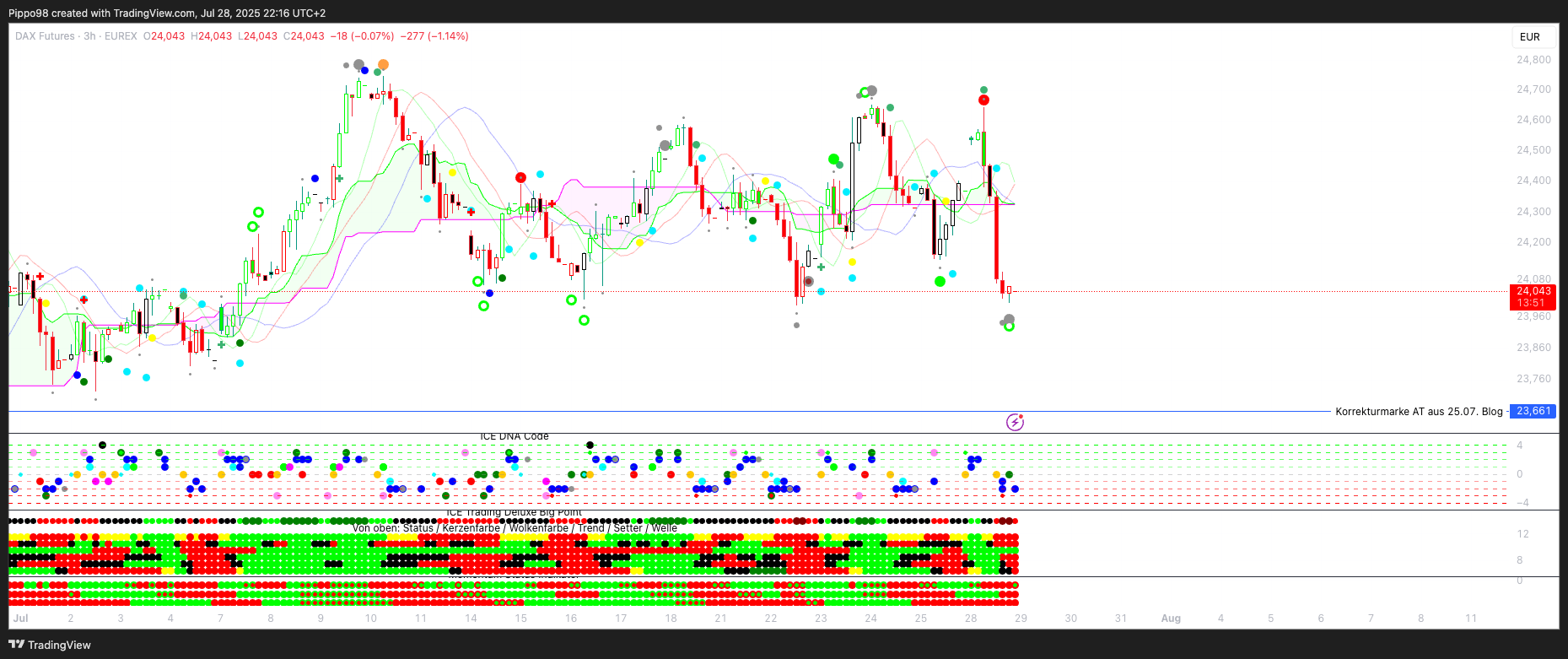
Task: Select ICE Trading Deluxe Big Point label
Action: (514, 512)
